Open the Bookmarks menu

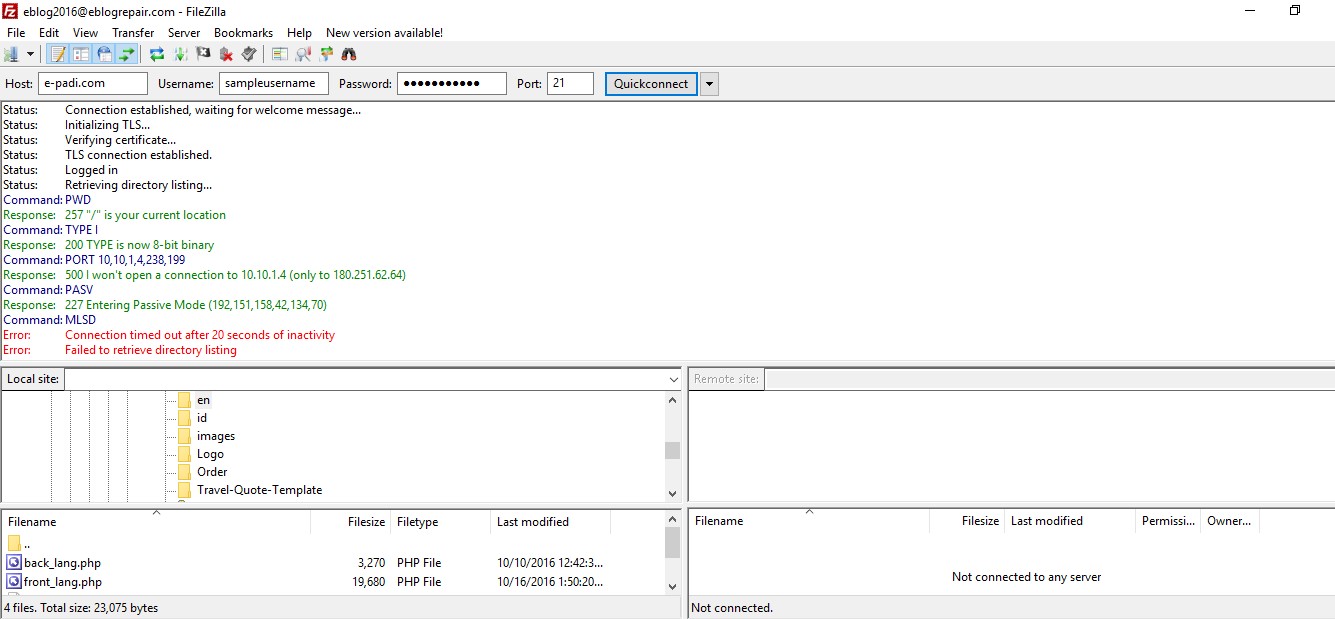[x=243, y=33]
